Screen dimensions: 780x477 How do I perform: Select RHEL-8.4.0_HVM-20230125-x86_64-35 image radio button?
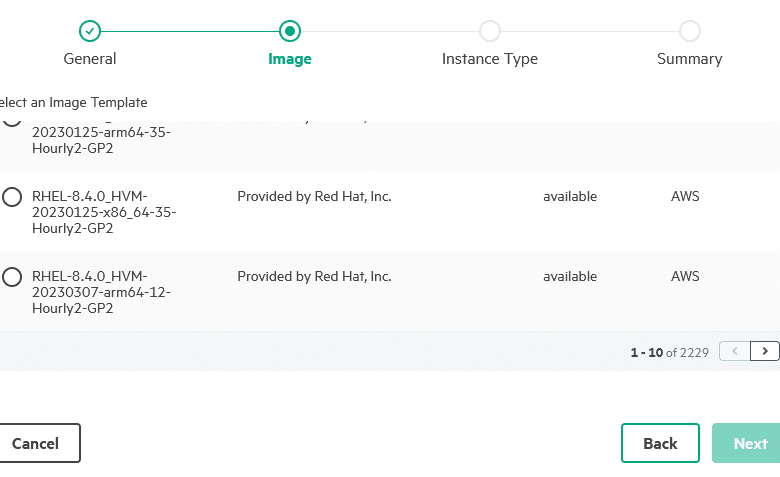coord(12,197)
